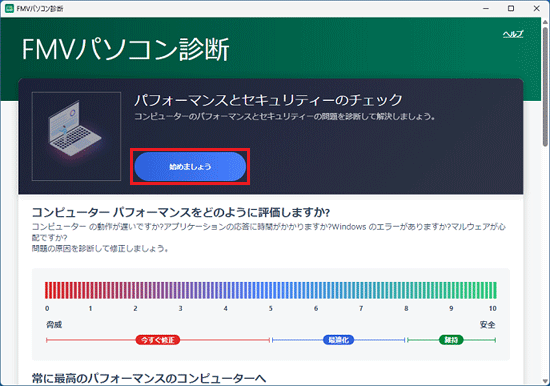Minimize the FMVパソコン診断 window

pyautogui.click(x=486, y=8)
